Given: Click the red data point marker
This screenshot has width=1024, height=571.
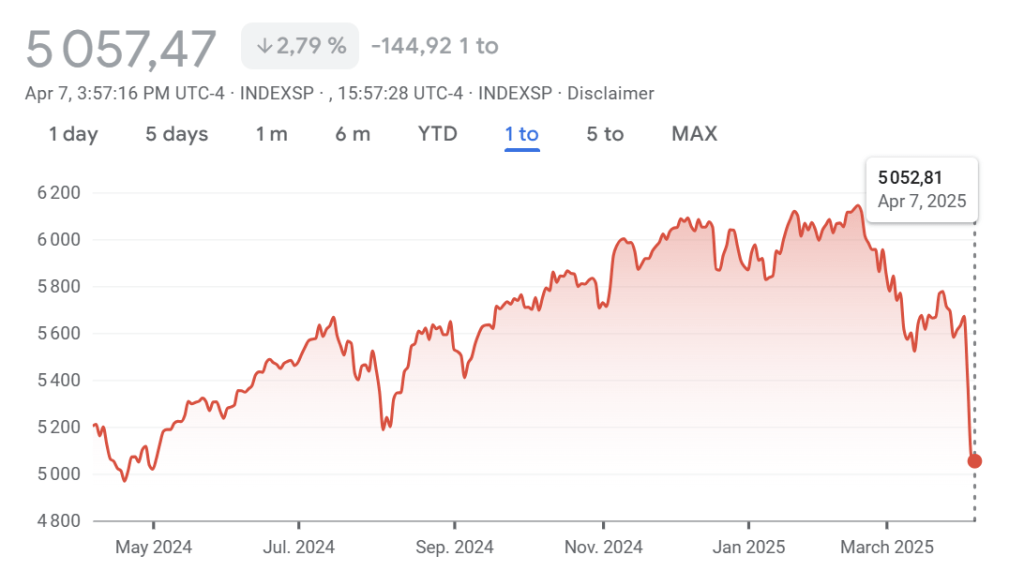Looking at the screenshot, I should (x=974, y=461).
